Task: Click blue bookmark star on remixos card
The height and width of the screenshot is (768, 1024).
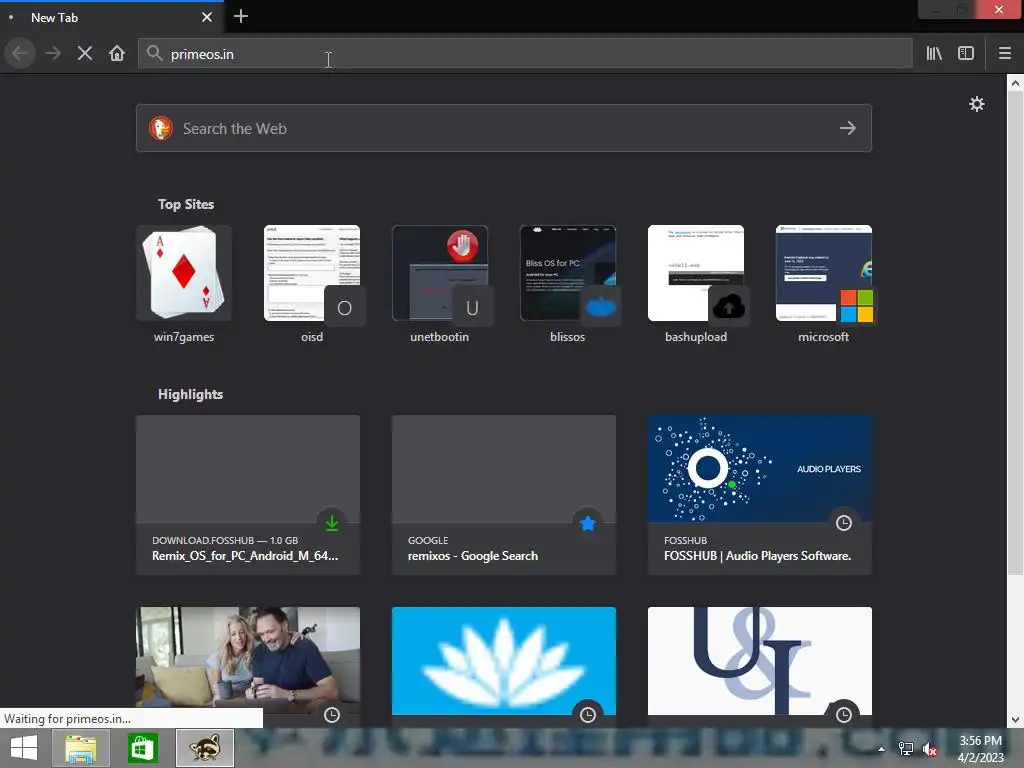Action: pos(588,522)
